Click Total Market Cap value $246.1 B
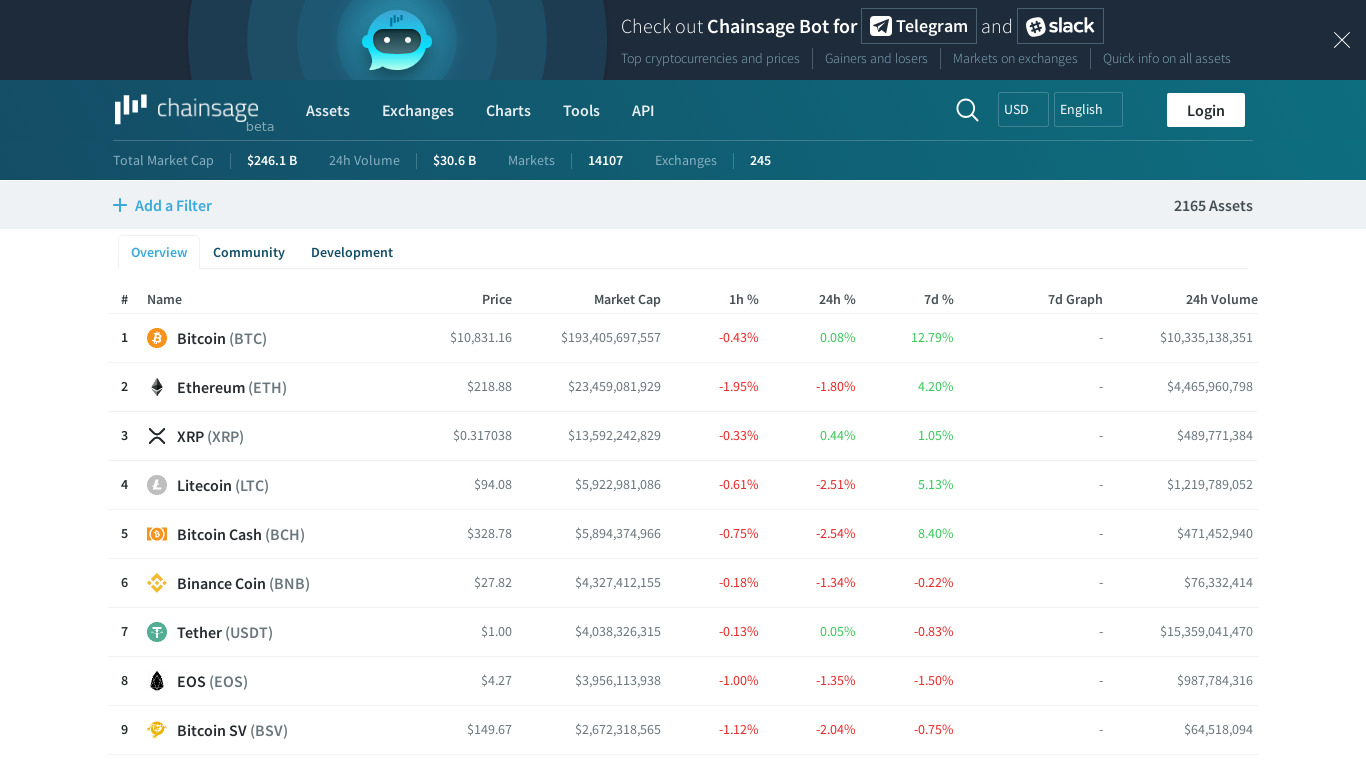The image size is (1366, 768). (x=272, y=161)
